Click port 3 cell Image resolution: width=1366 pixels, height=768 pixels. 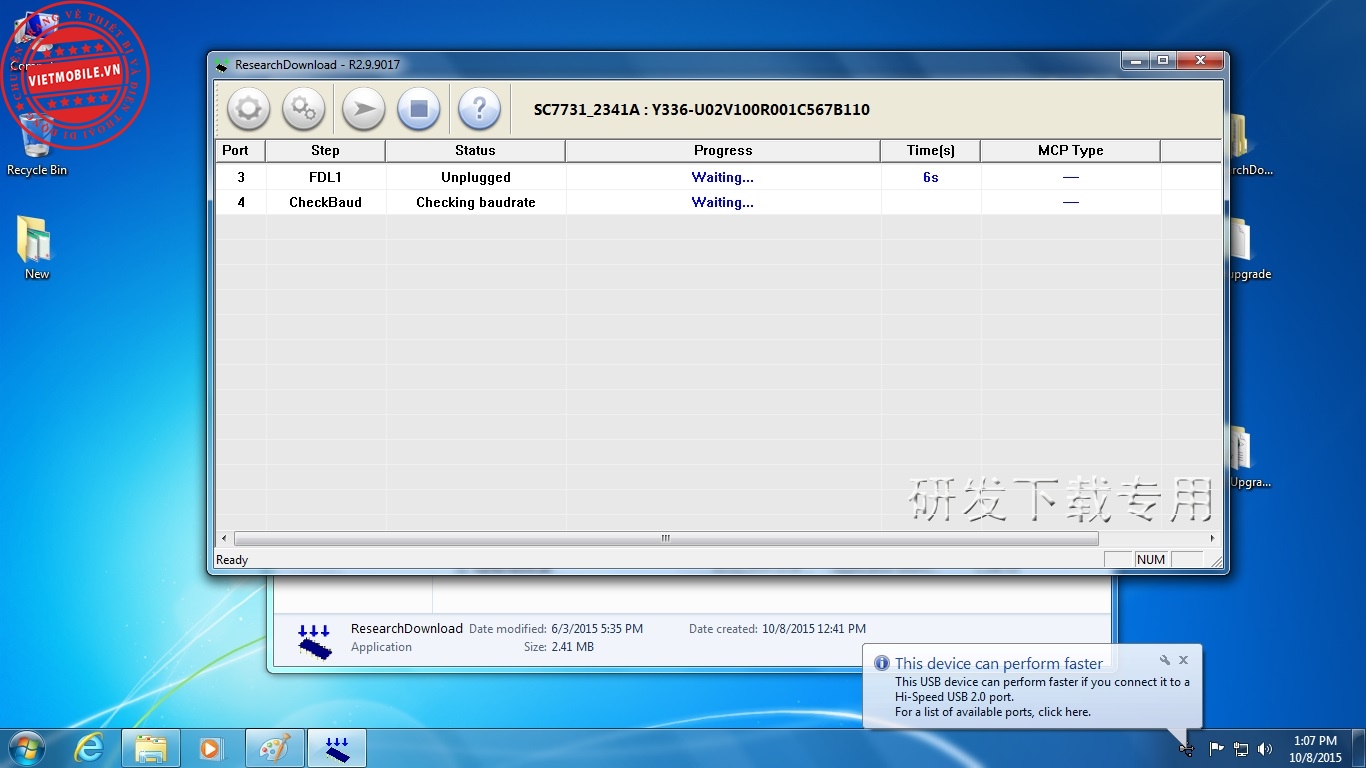[240, 177]
